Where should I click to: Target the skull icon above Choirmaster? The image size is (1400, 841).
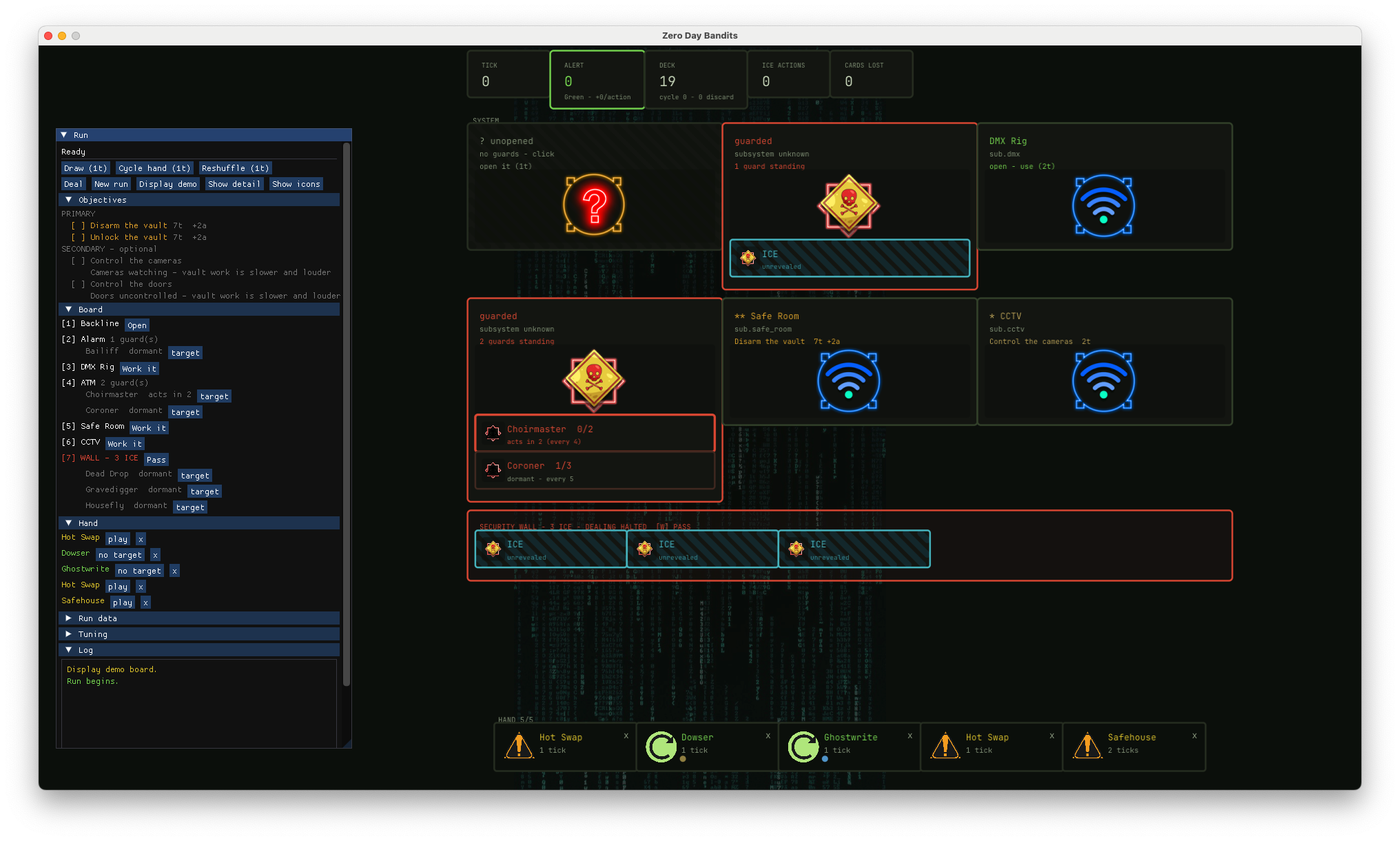click(594, 380)
